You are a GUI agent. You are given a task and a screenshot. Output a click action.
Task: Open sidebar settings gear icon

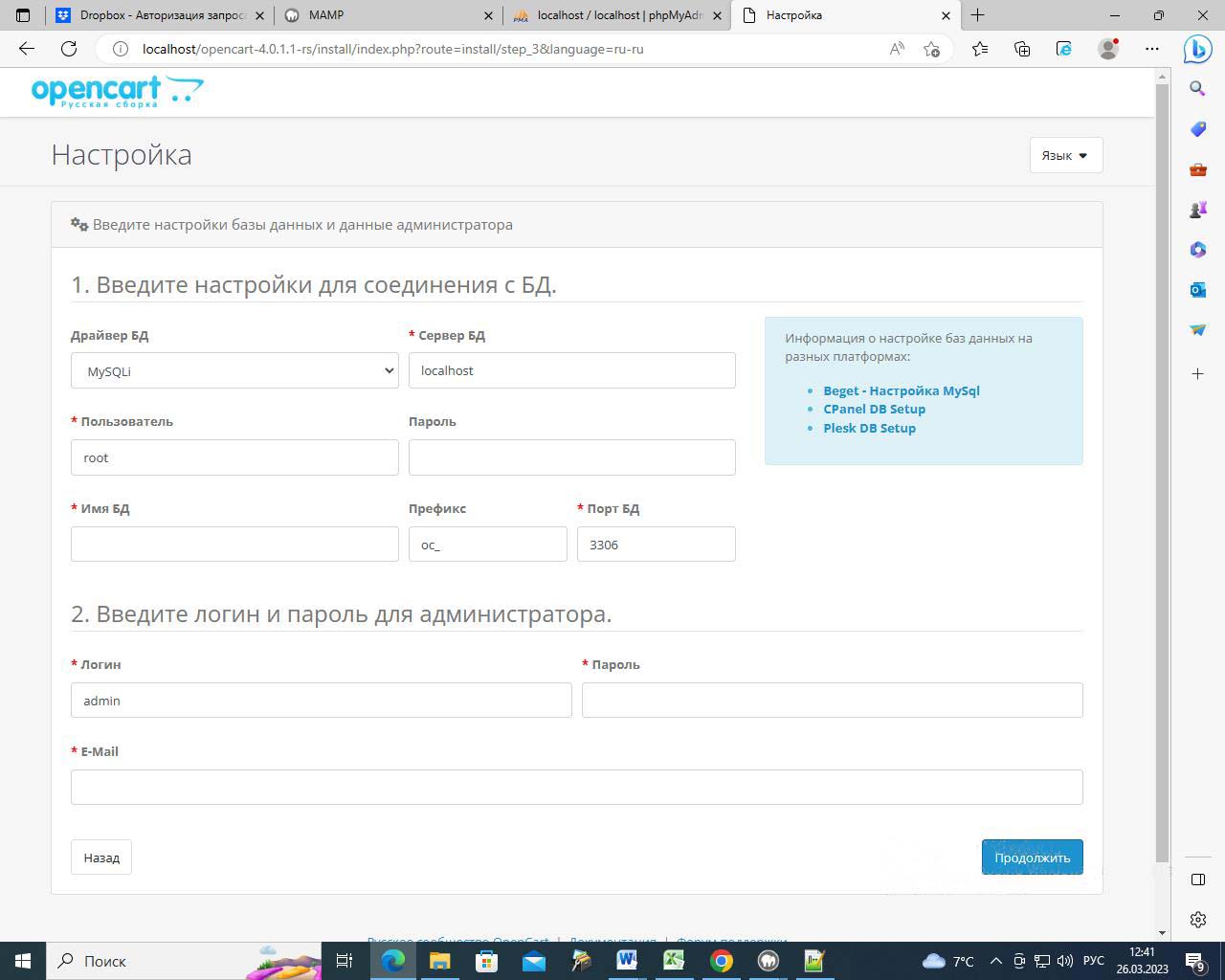point(1197,920)
